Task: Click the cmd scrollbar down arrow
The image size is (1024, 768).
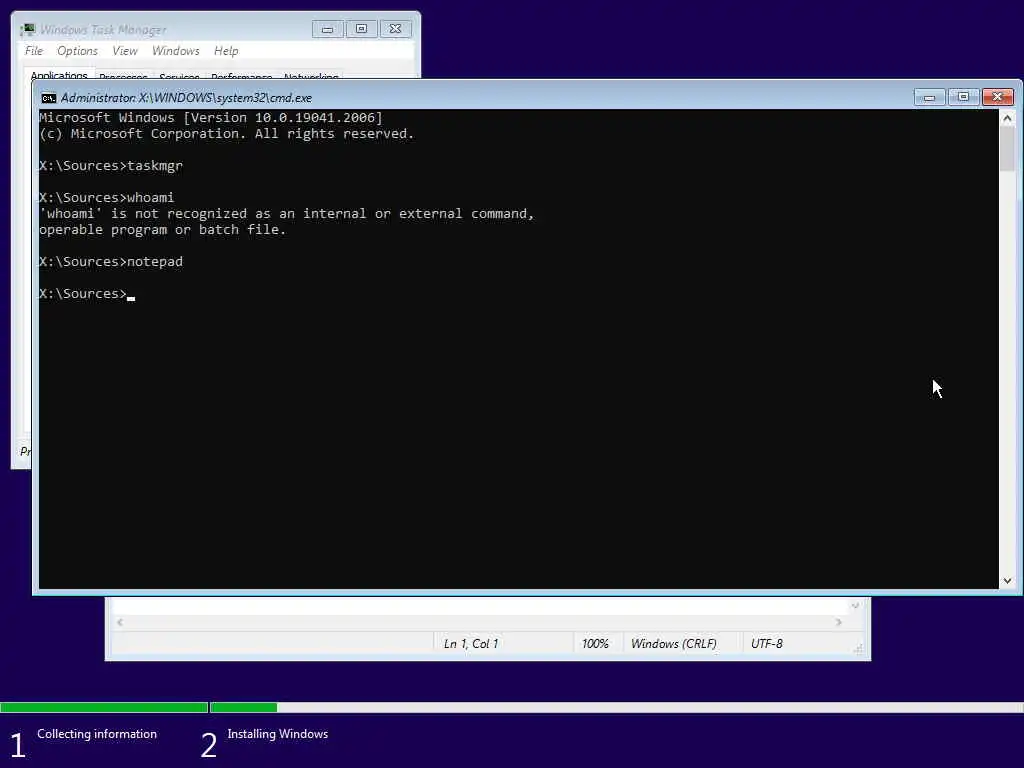Action: coord(1007,581)
